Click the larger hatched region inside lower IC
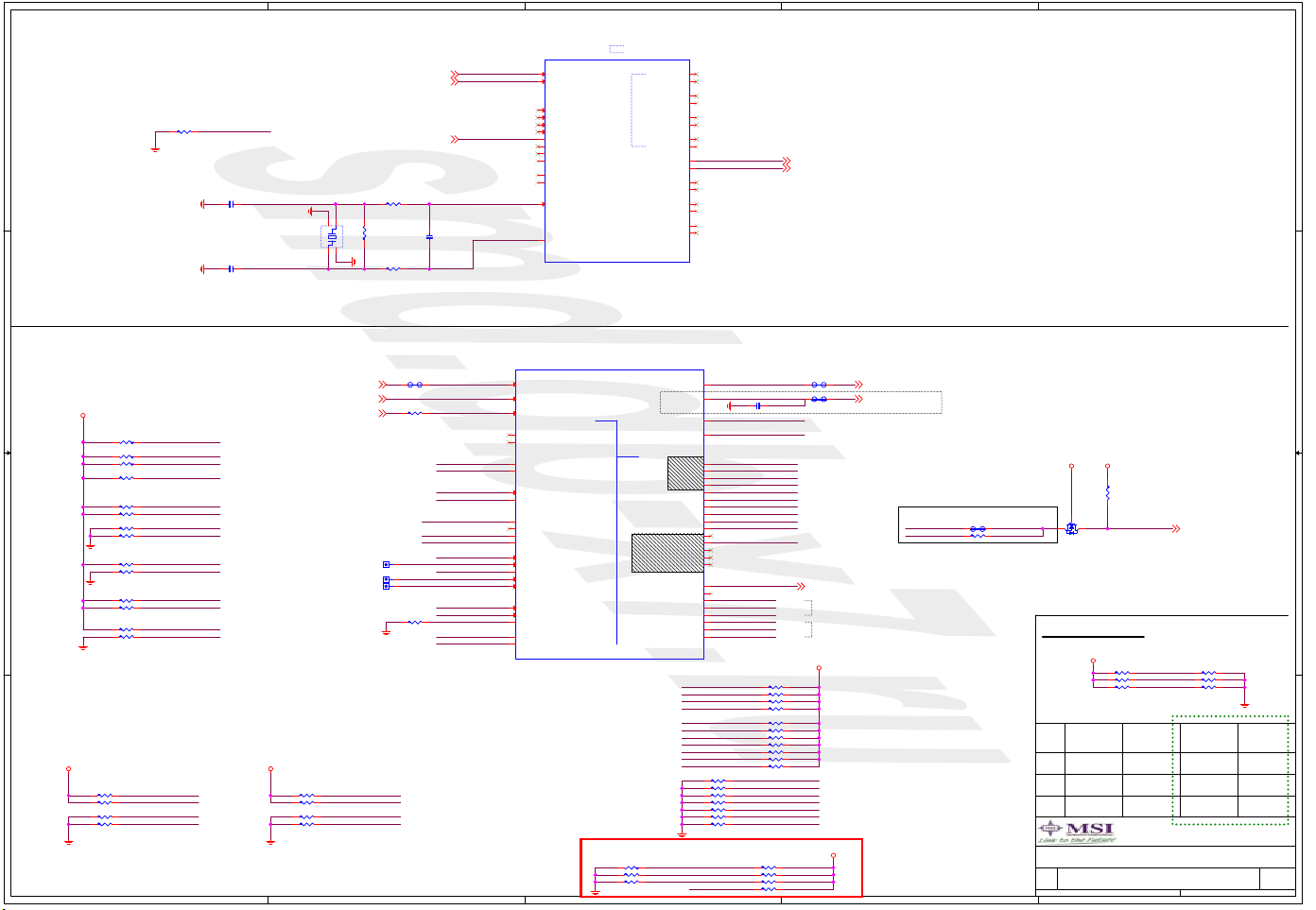The width and height of the screenshot is (1316, 910). click(x=667, y=553)
